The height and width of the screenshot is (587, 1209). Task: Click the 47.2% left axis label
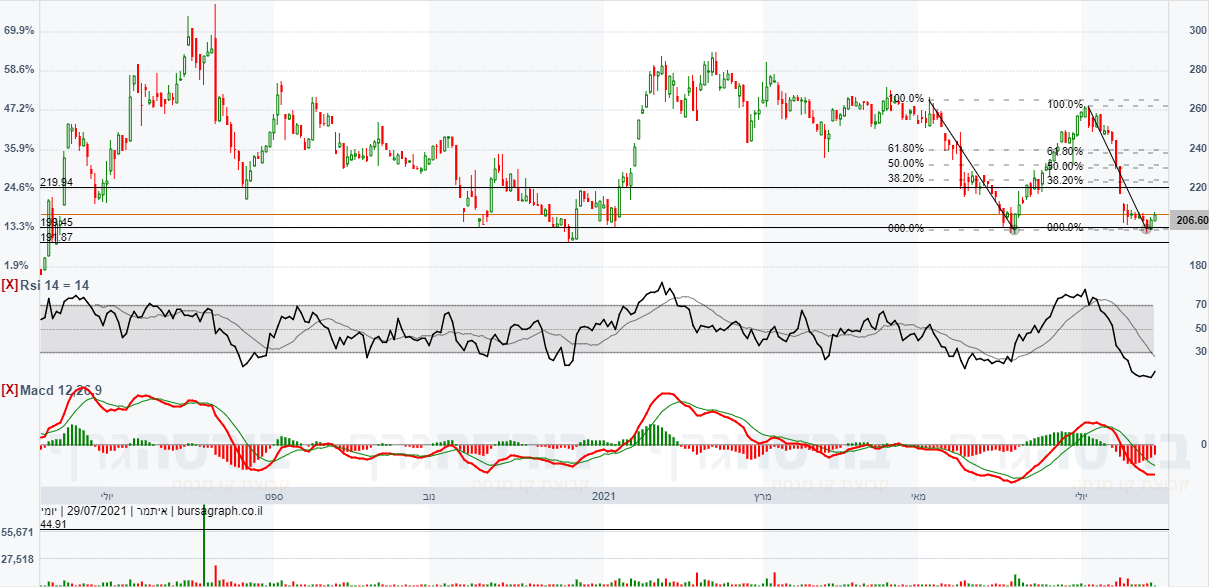[20, 109]
